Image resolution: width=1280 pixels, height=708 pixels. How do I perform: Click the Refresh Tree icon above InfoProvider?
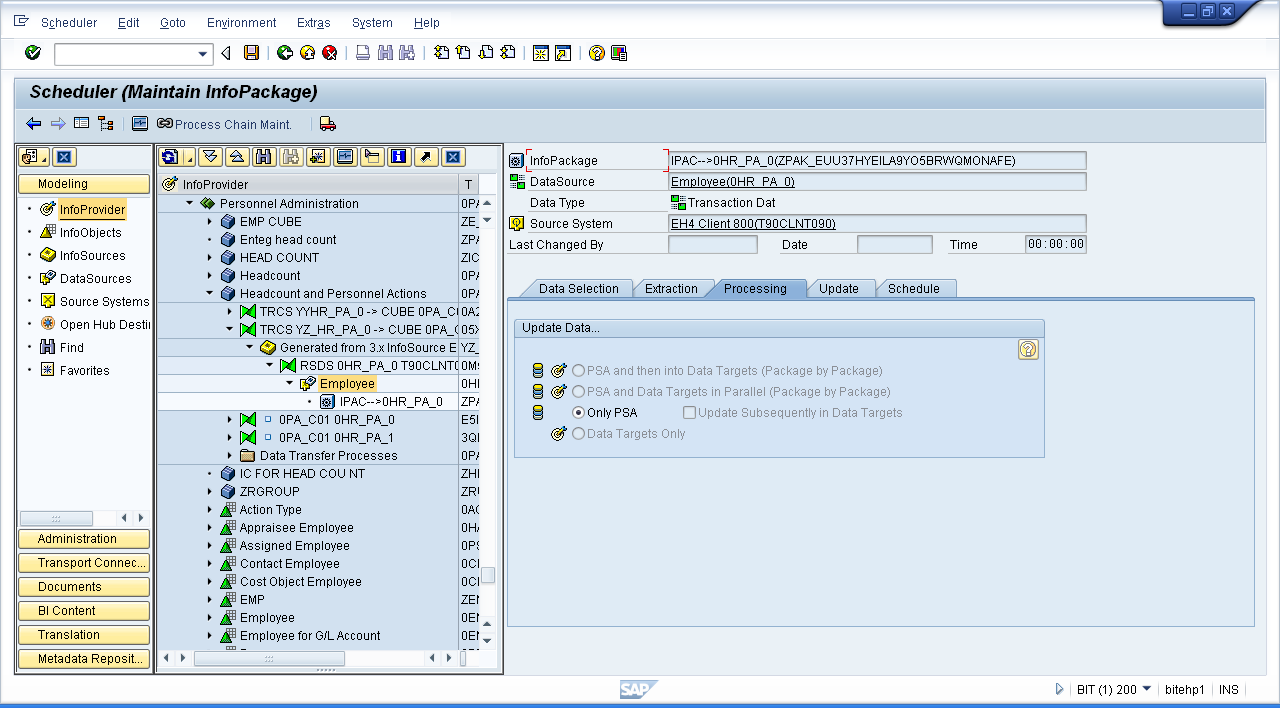tap(170, 156)
